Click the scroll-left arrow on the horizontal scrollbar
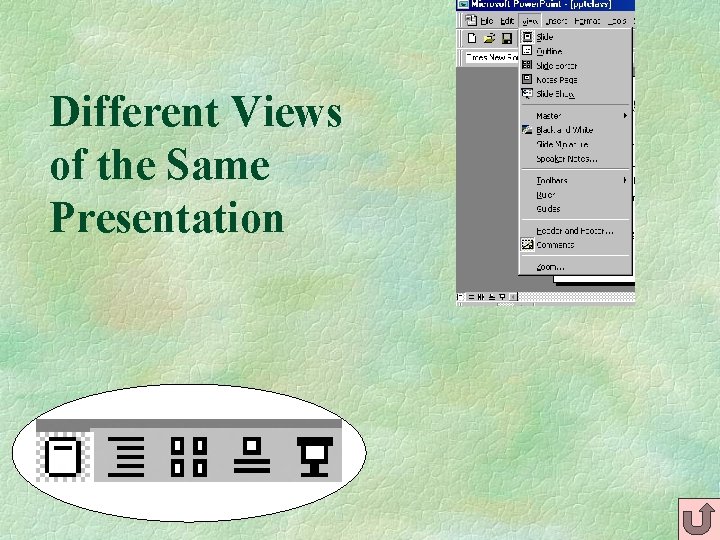720x540 pixels. pyautogui.click(x=513, y=297)
